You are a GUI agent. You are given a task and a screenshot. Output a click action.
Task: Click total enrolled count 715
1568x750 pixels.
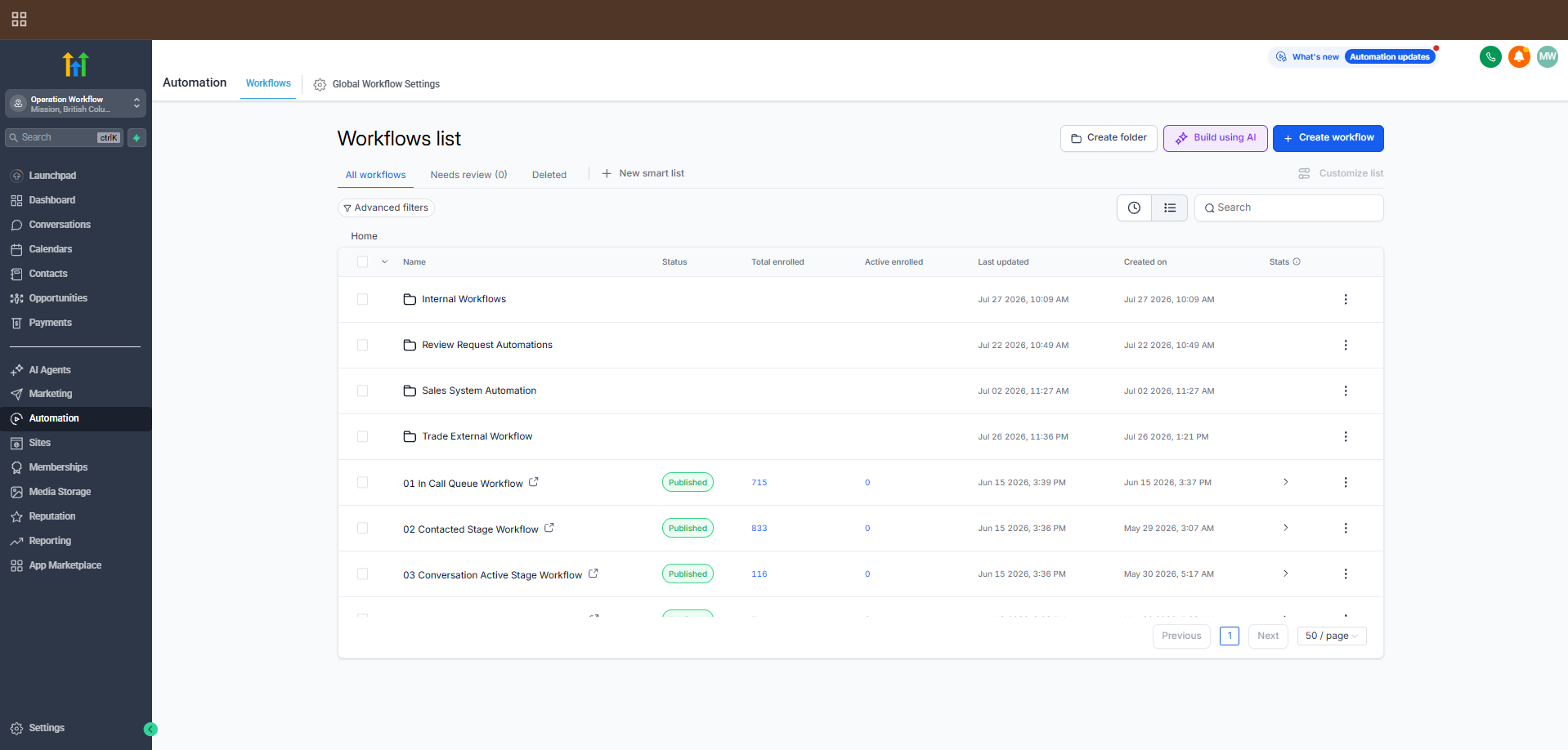point(759,482)
